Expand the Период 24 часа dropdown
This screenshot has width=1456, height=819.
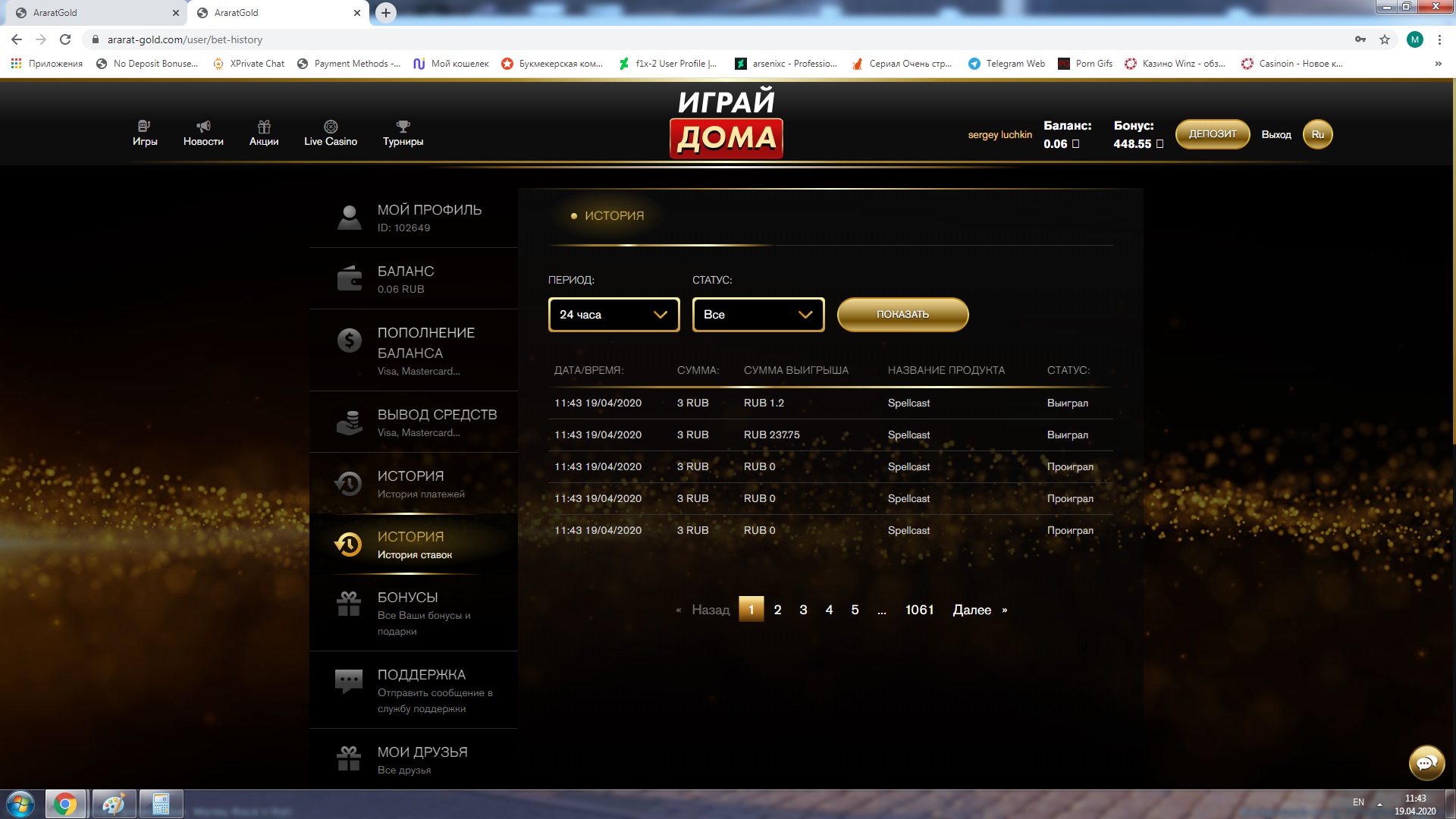(613, 315)
